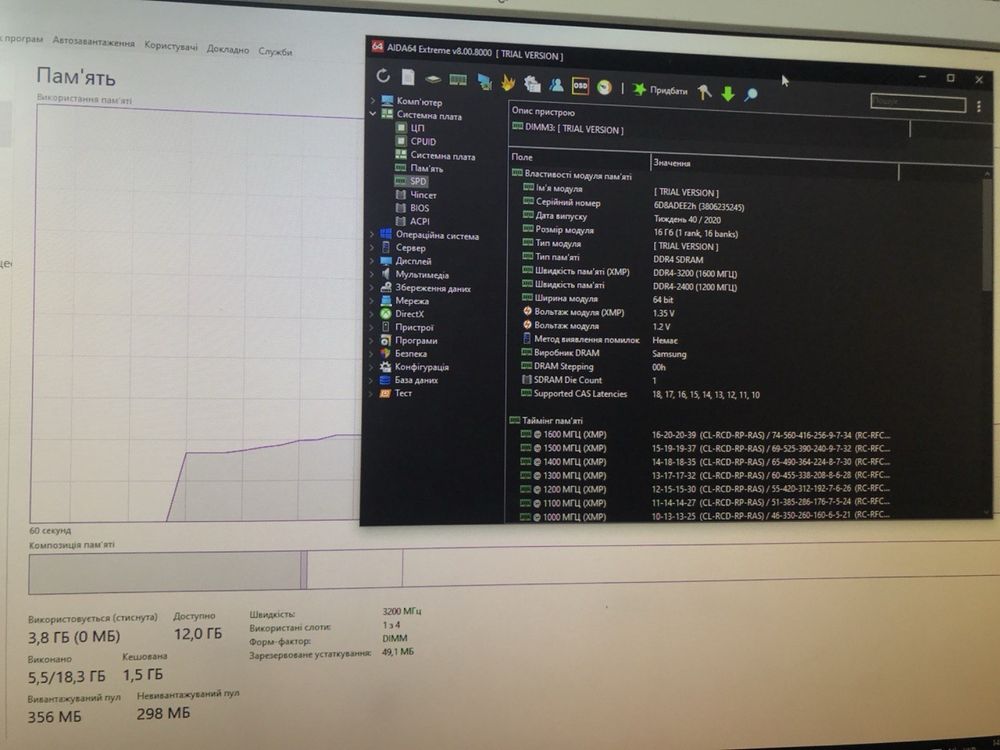Select the Вольтаж модуля (XMP) row
1000x750 pixels.
pyautogui.click(x=598, y=312)
